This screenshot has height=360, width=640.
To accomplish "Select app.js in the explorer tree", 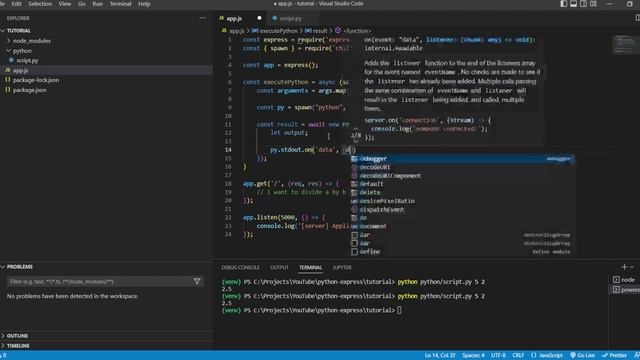I will [x=106, y=70].
